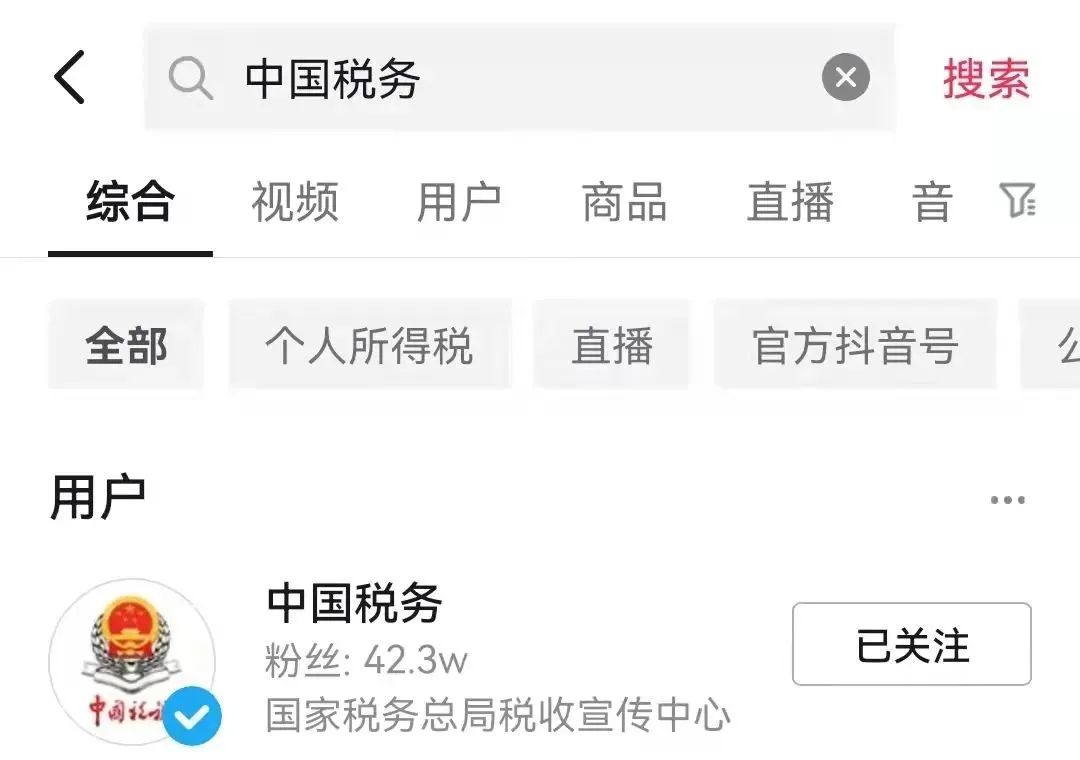Tap the blue verified badge icon

pyautogui.click(x=192, y=717)
